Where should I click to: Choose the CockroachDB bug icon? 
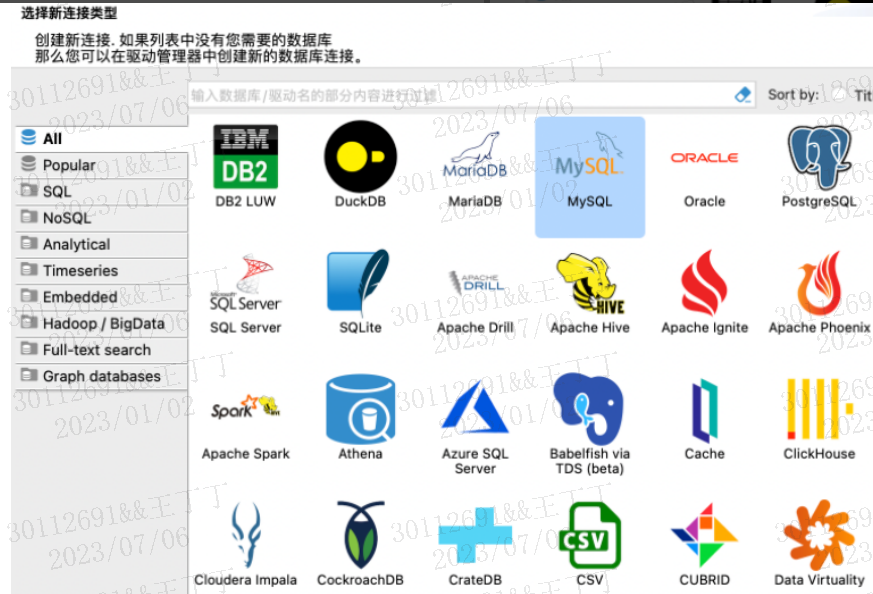click(360, 534)
